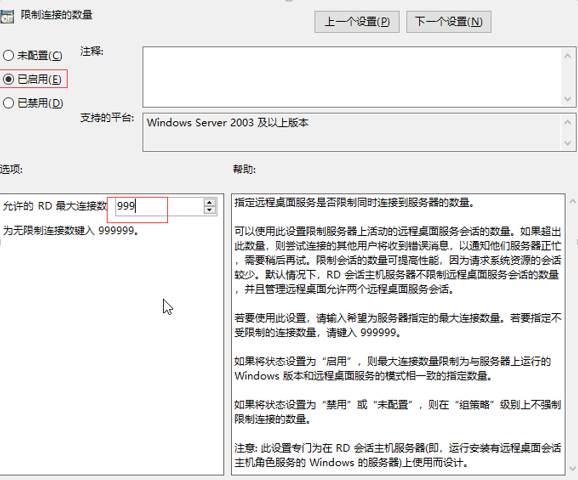
Task: Click the help note beginning '注意: 此设置专门为'
Action: [398, 455]
